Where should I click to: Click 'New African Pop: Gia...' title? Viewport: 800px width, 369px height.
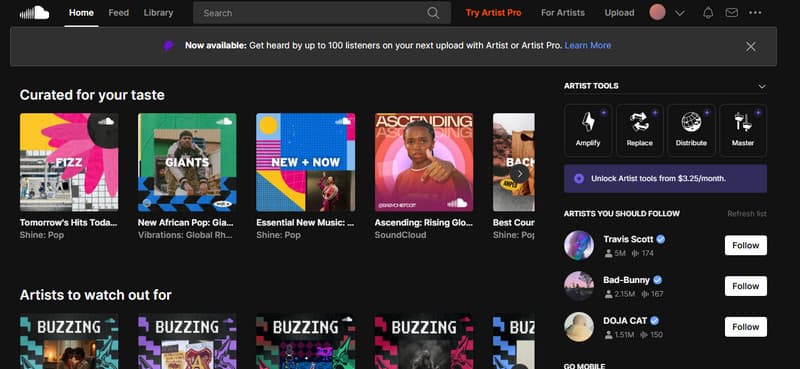tap(186, 223)
